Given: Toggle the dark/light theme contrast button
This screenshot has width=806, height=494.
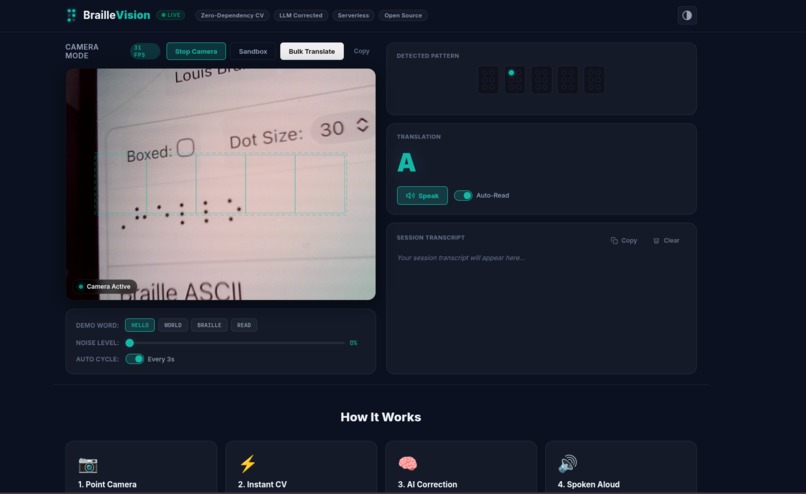Looking at the screenshot, I should 687,15.
